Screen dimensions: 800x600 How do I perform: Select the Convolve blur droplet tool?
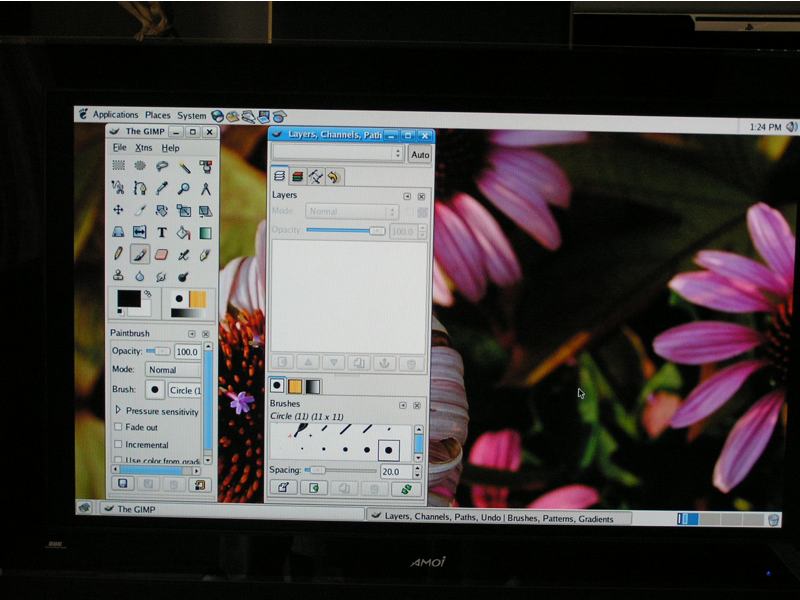pos(140,276)
